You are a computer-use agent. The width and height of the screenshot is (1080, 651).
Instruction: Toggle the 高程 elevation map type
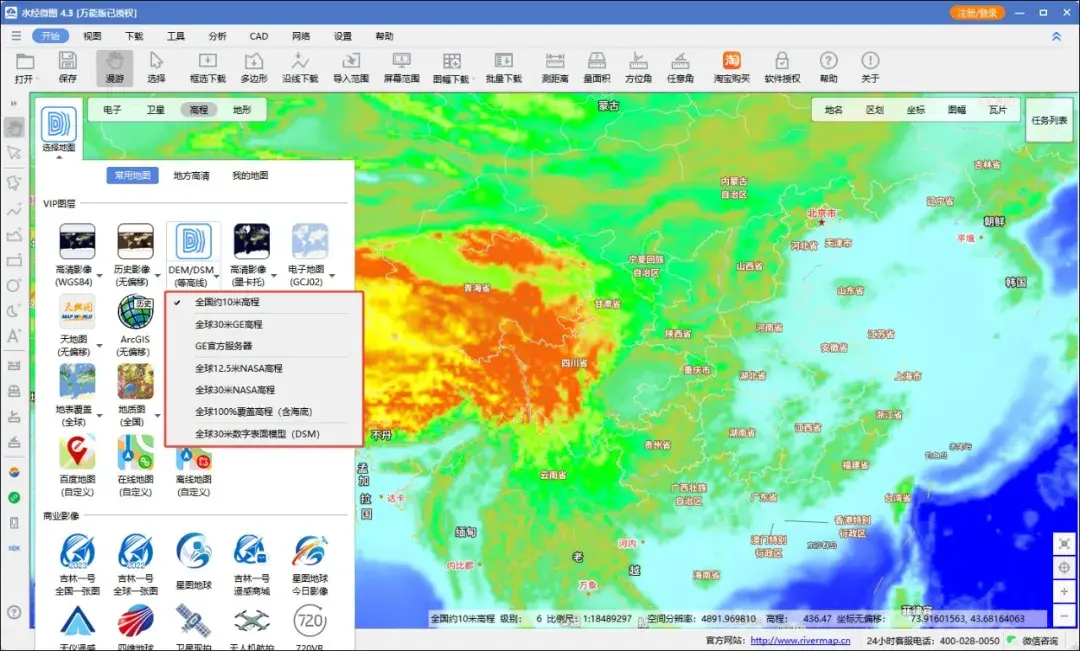(199, 110)
